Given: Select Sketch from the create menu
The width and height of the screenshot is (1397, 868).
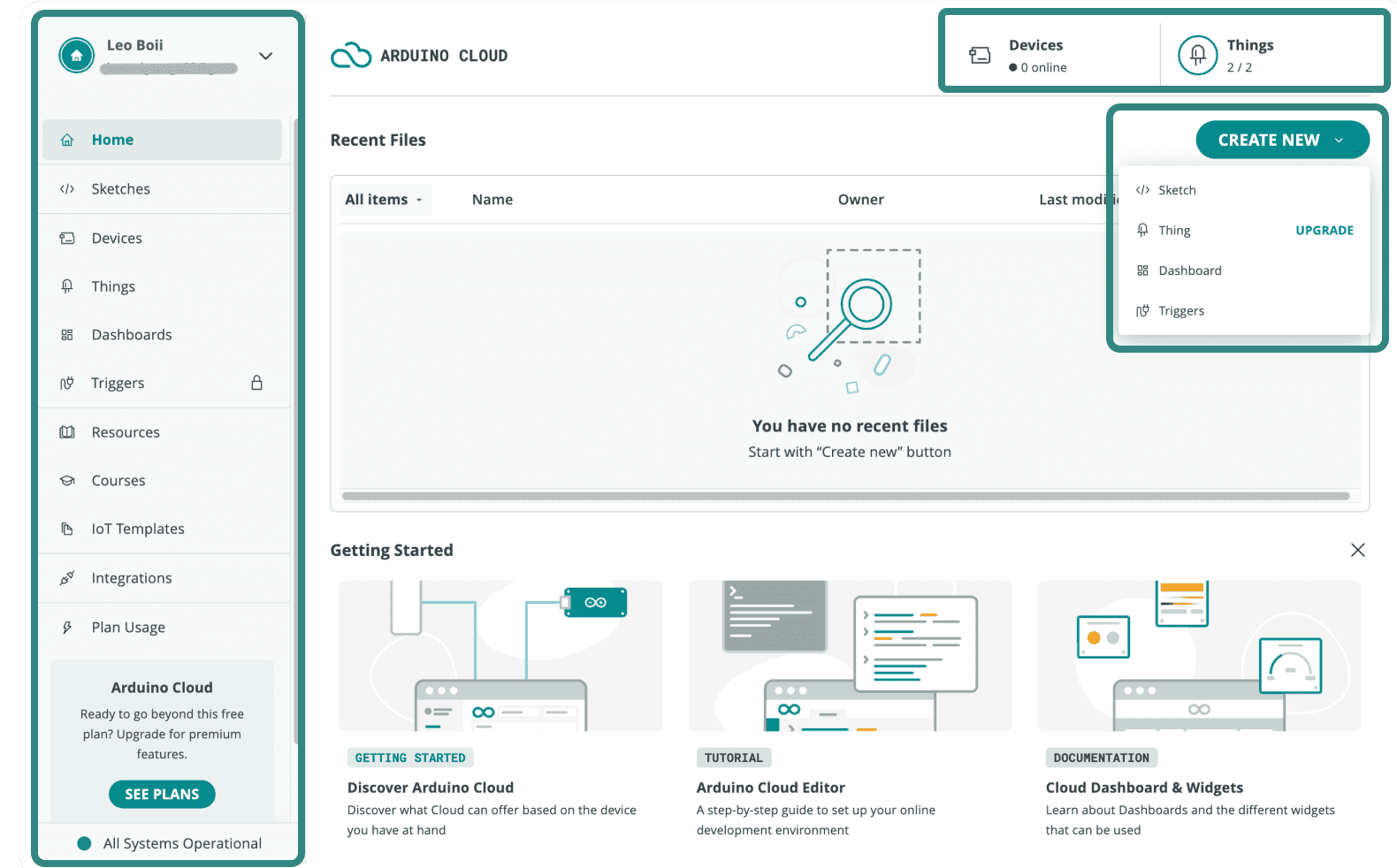Looking at the screenshot, I should [1177, 190].
